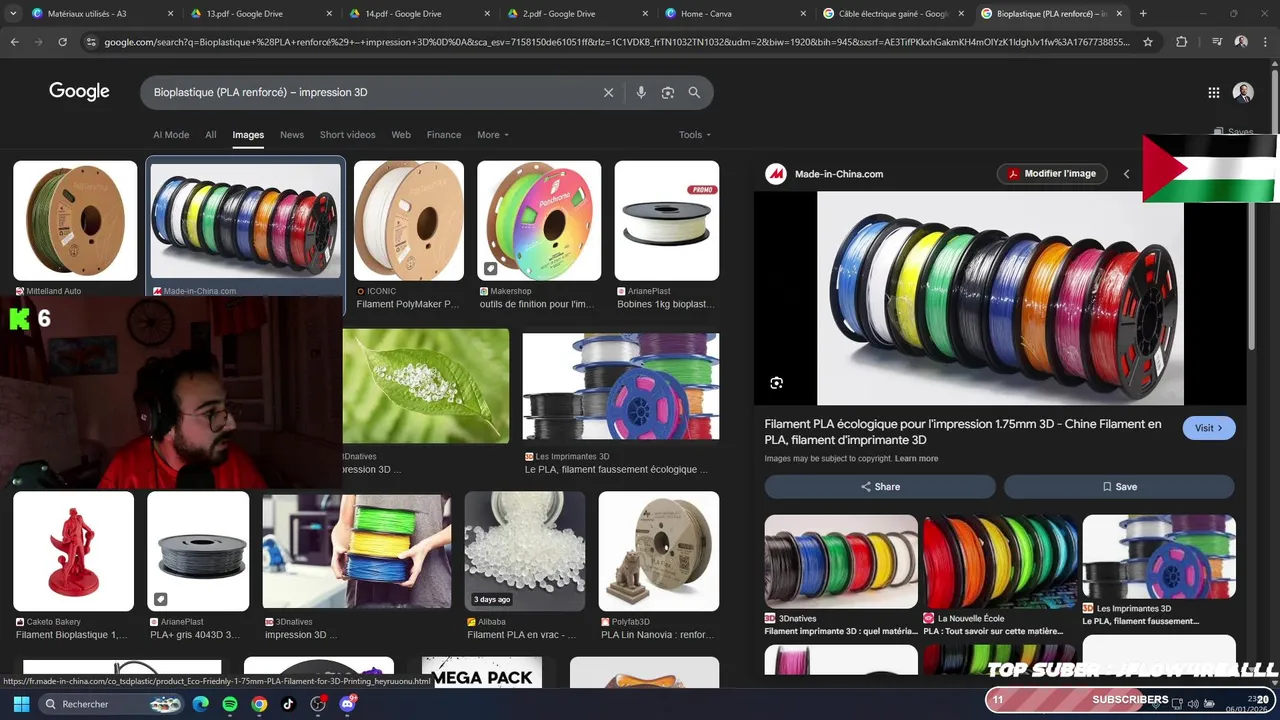Open media controls in Chrome toolbar

coord(1216,42)
